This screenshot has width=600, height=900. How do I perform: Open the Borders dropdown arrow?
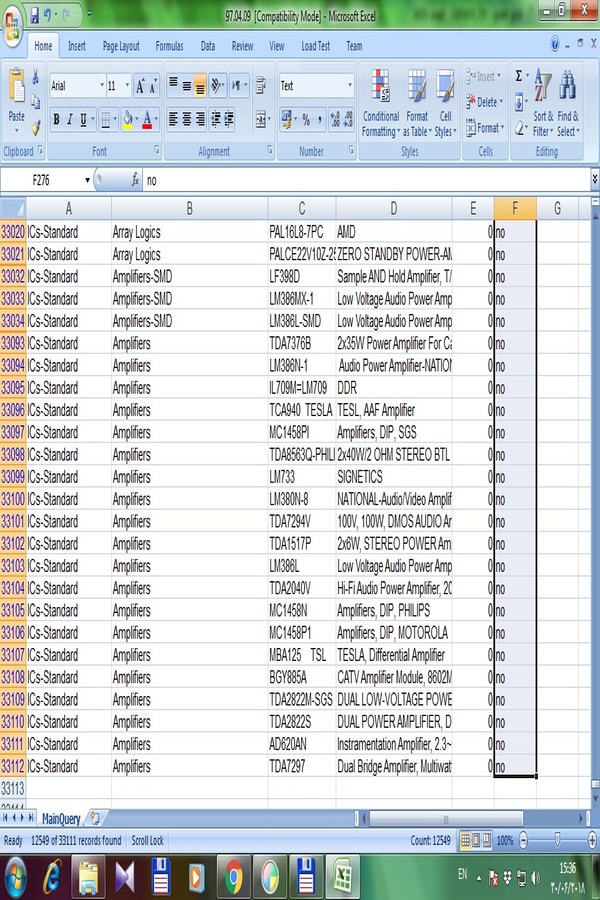[x=115, y=119]
